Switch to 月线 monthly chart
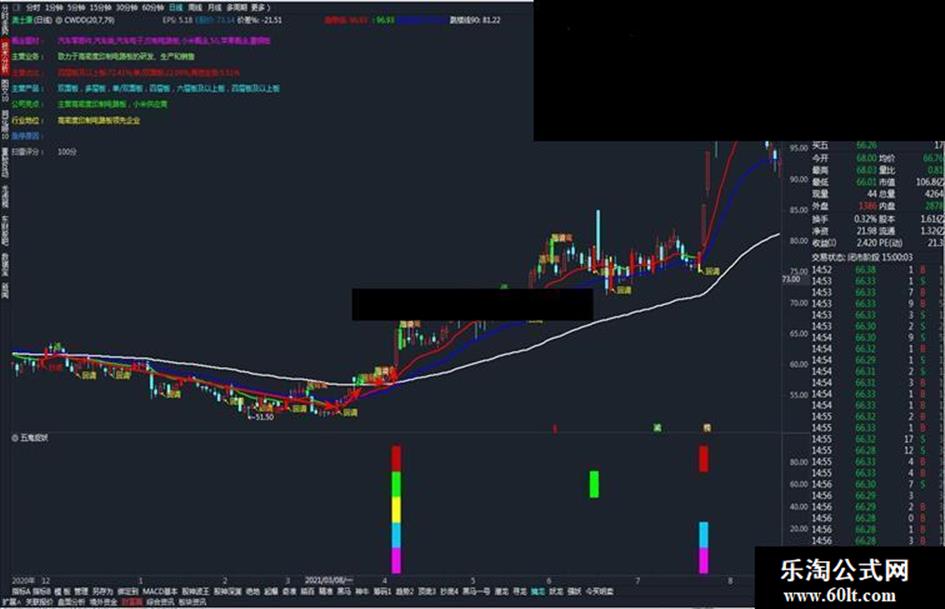This screenshot has width=945, height=609. click(214, 8)
